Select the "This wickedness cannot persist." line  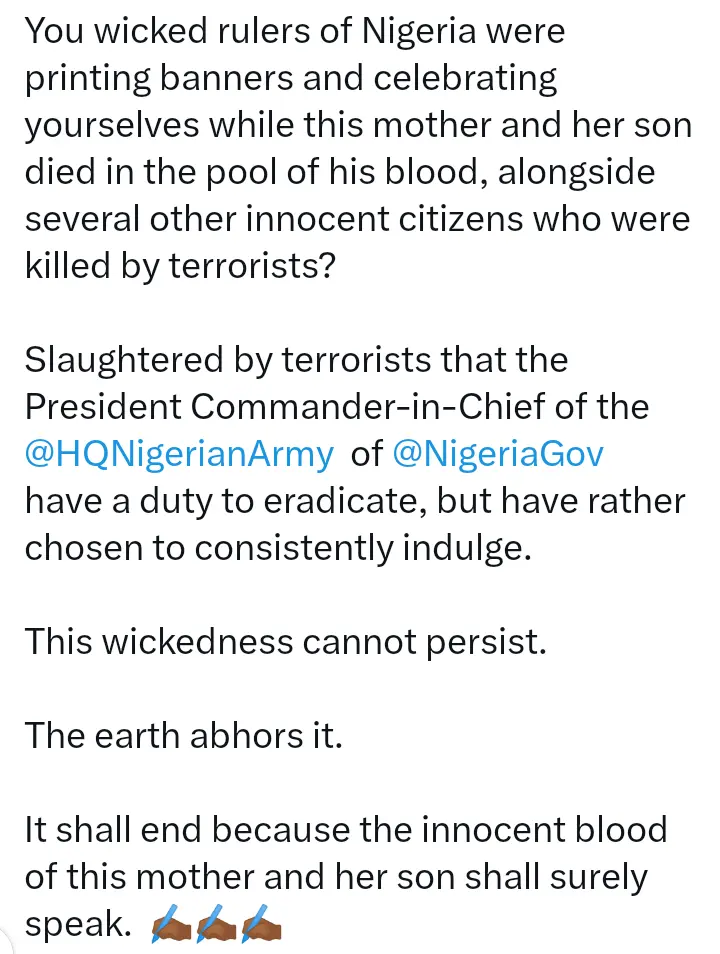[x=286, y=641]
